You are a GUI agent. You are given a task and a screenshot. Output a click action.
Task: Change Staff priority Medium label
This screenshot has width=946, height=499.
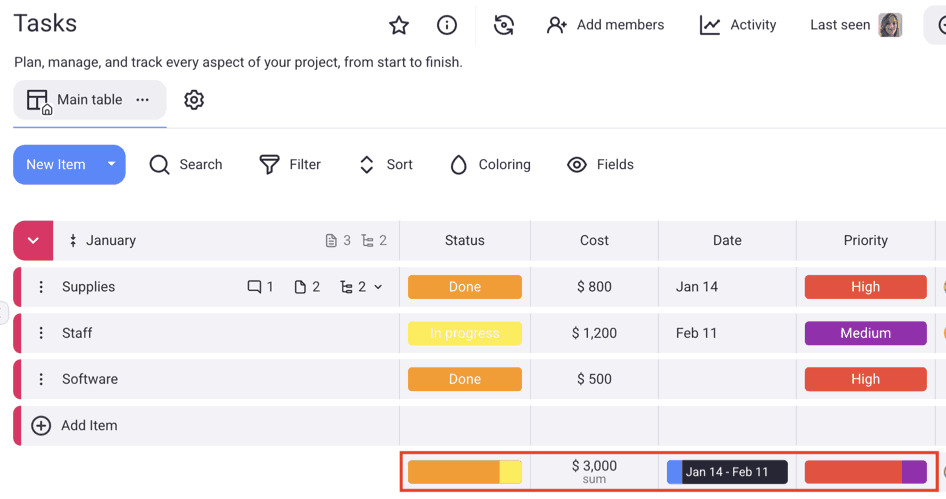[x=865, y=333]
